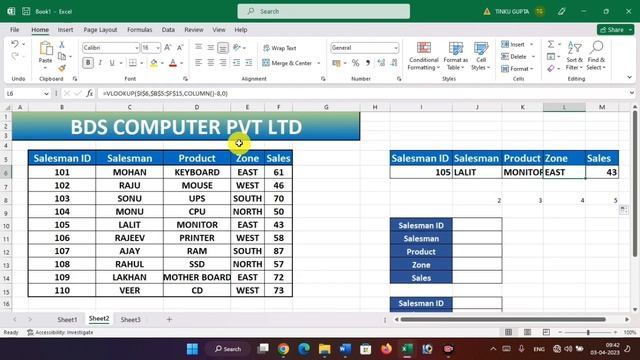Toggle Center horizontal alignment

(x=211, y=63)
